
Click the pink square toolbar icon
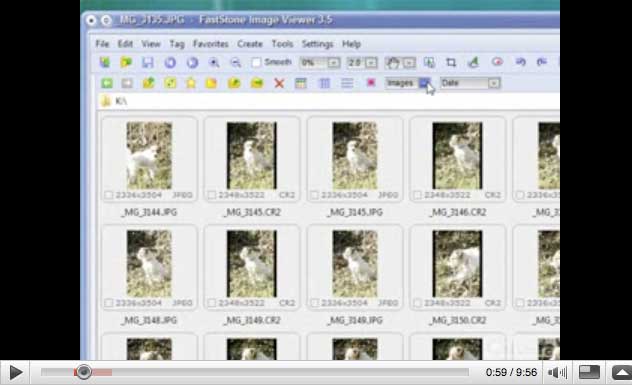coord(371,83)
